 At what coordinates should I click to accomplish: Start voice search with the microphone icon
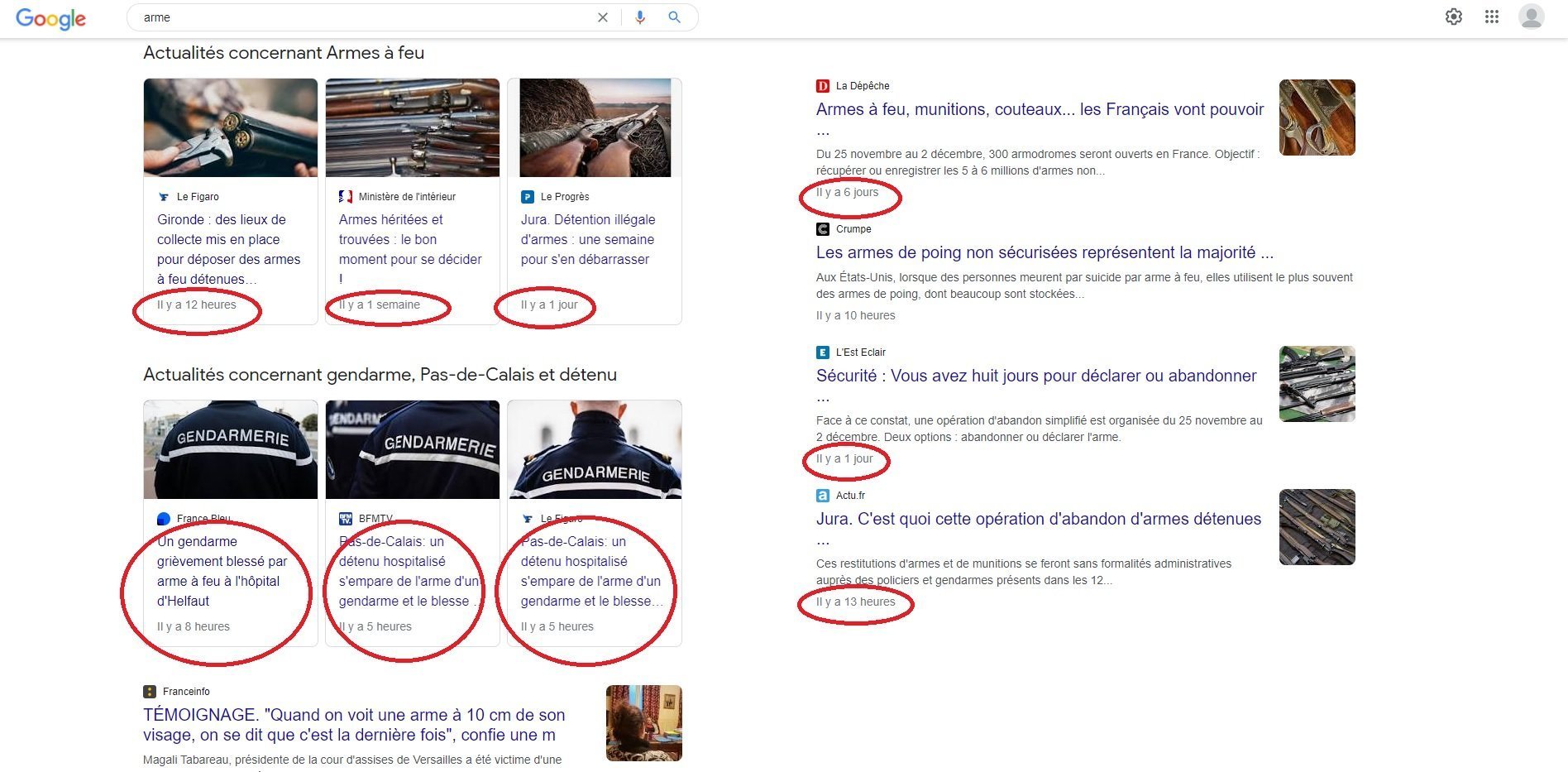640,17
